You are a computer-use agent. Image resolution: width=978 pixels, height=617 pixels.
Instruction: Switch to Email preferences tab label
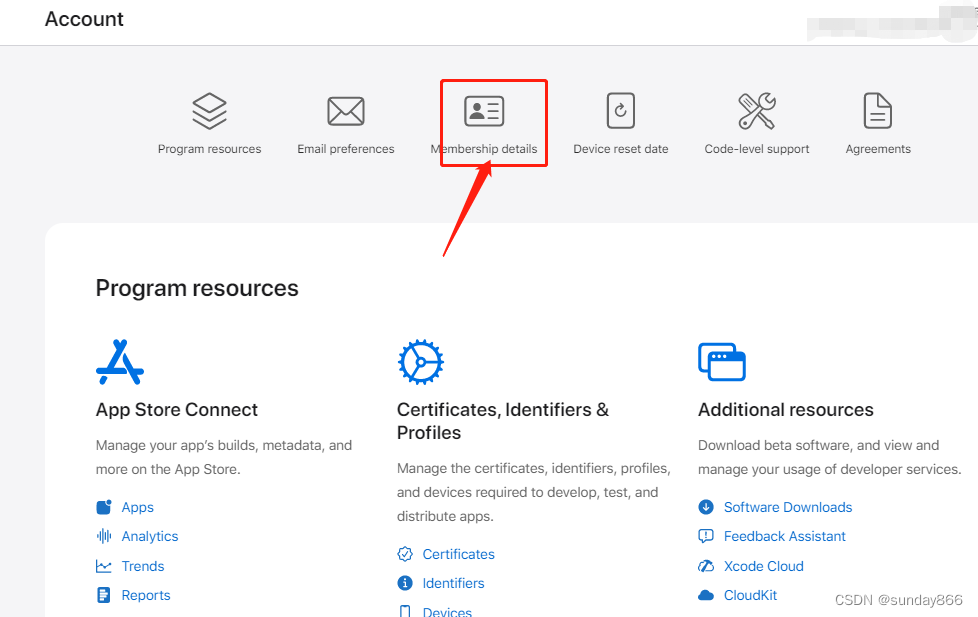(x=346, y=149)
